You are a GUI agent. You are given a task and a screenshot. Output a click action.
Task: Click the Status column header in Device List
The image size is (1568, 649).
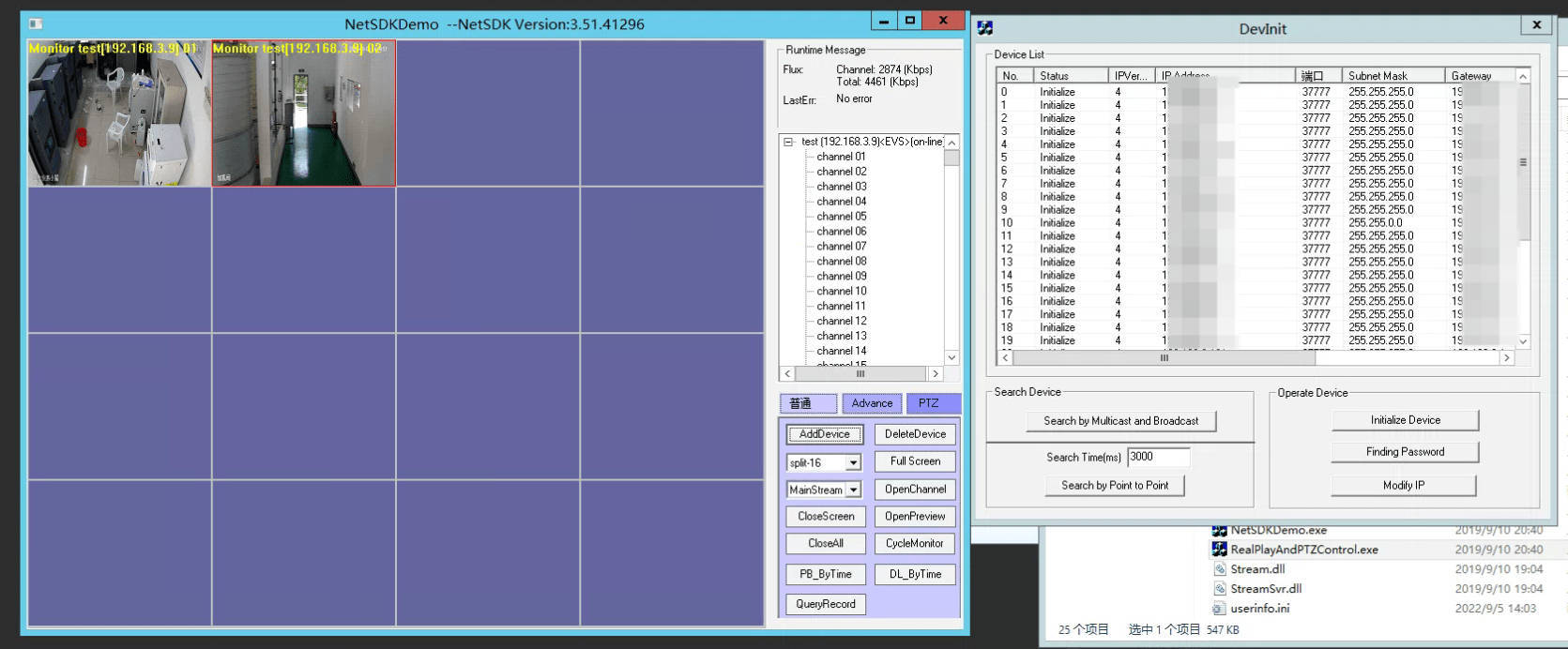pyautogui.click(x=1071, y=76)
